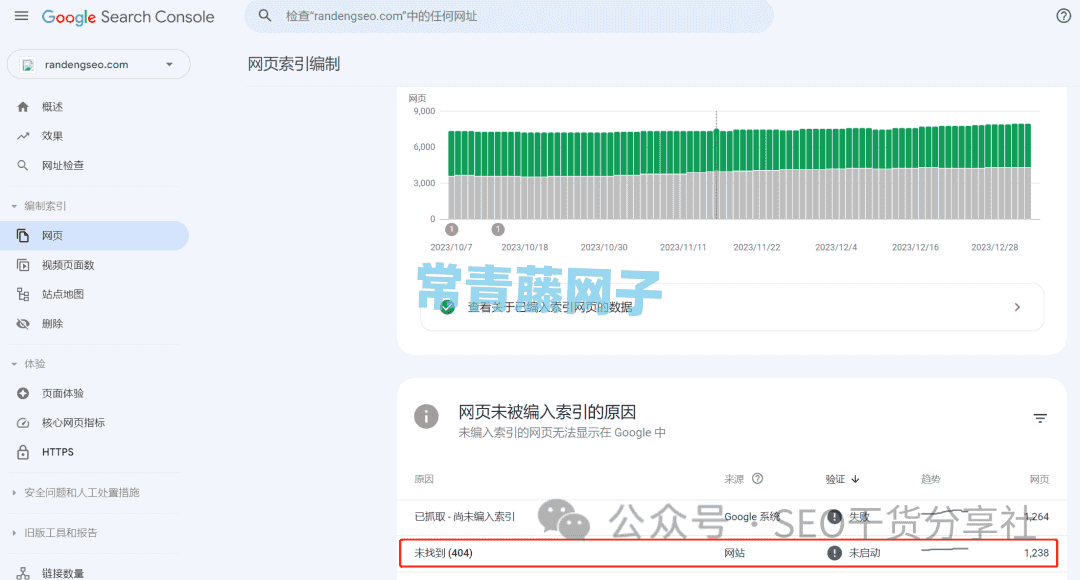Viewport: 1080px width, 580px height.
Task: Click the trend icon next to 效果
Action: pyautogui.click(x=23, y=136)
